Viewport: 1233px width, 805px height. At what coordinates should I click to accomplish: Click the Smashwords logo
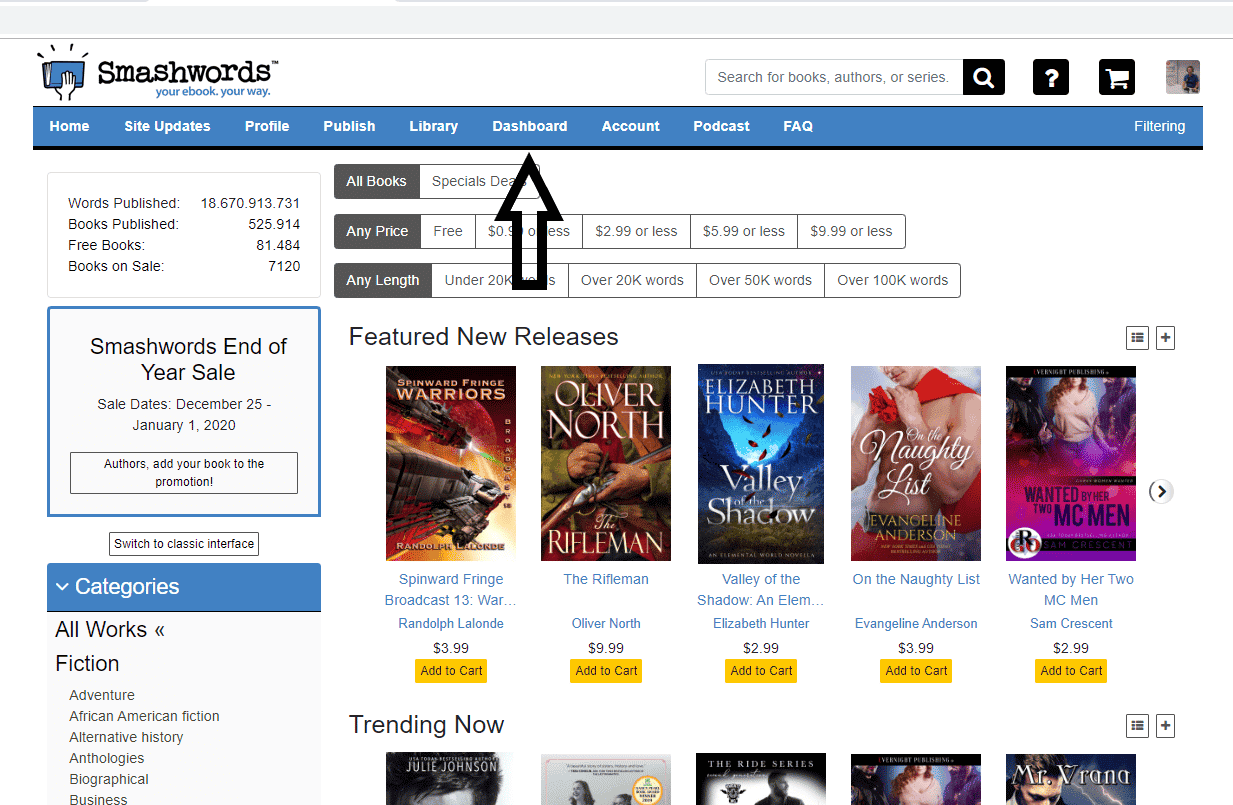point(158,71)
